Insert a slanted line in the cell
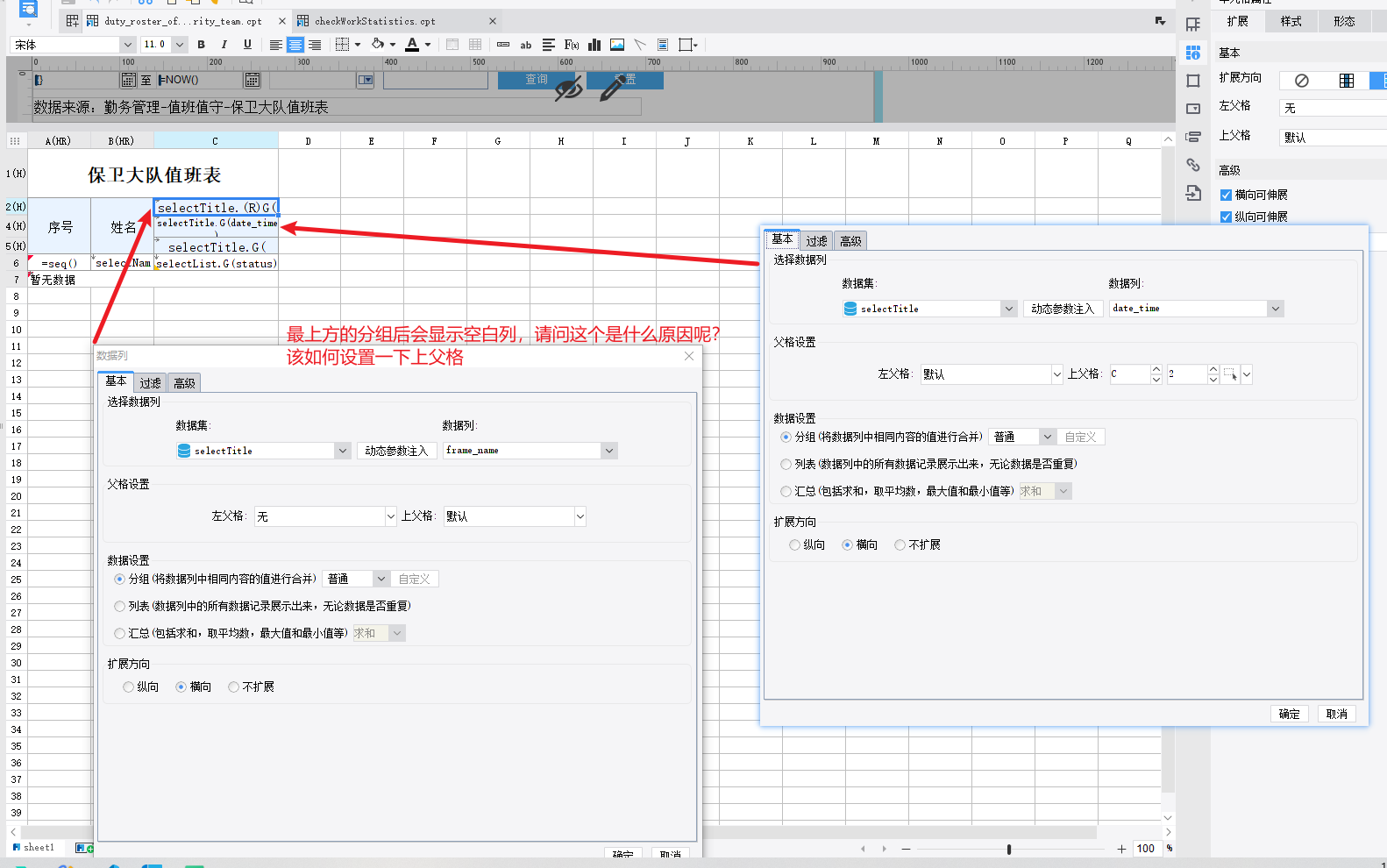This screenshot has height=868, width=1387. click(640, 45)
